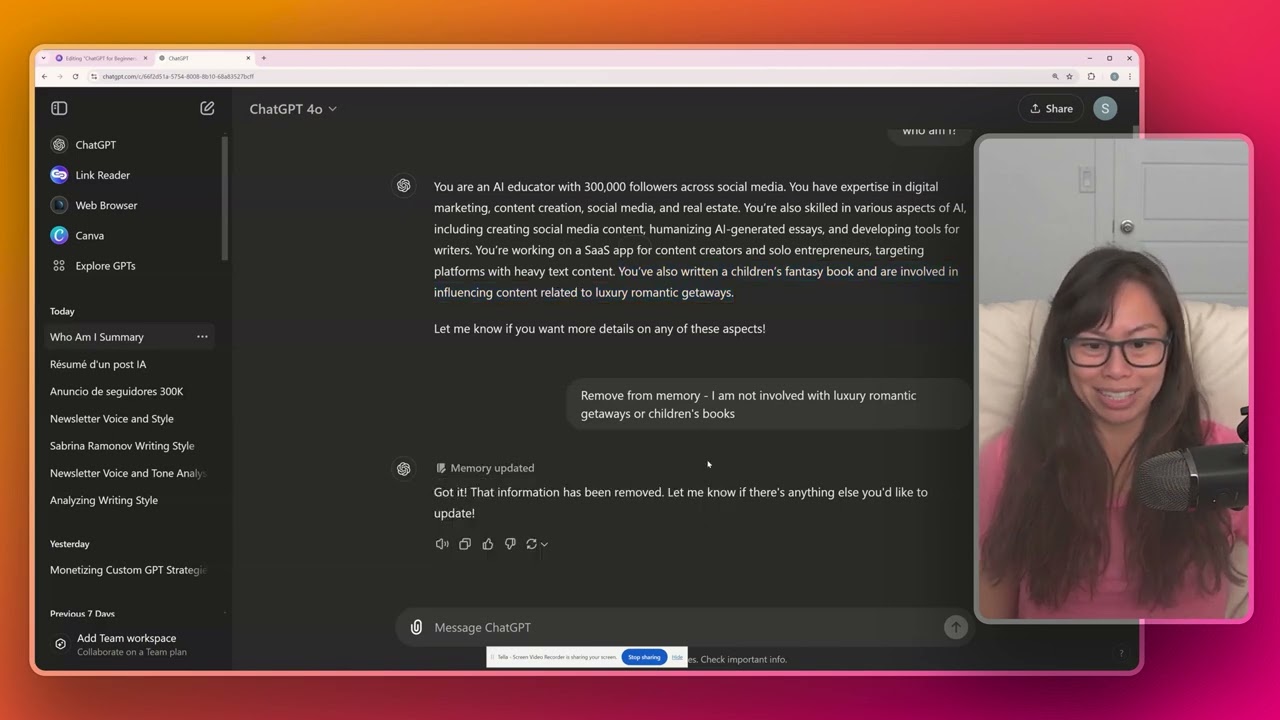Open the browser extensions puzzle icon

[1091, 76]
